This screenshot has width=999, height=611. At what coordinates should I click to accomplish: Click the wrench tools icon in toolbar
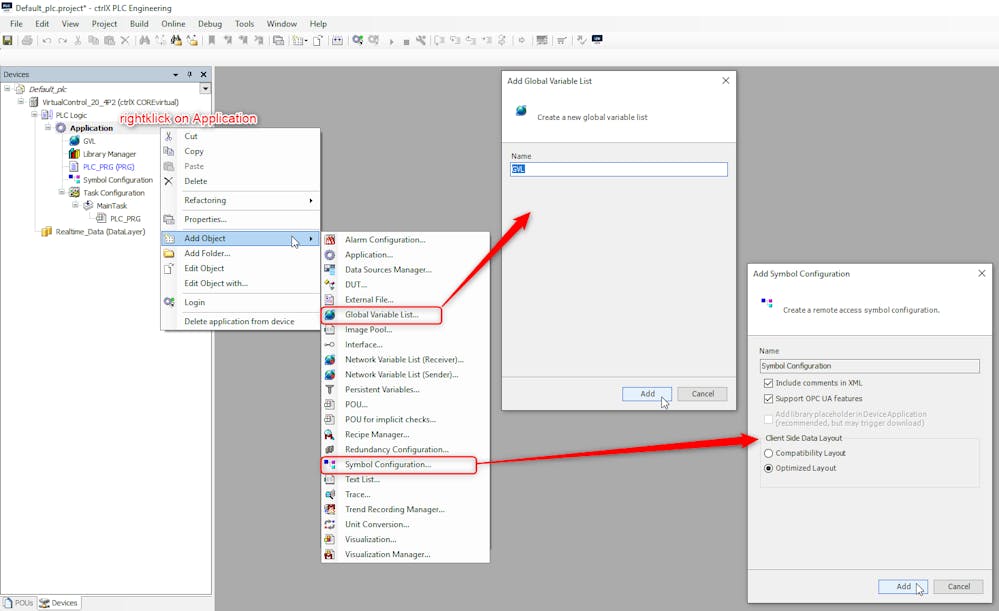click(x=421, y=40)
